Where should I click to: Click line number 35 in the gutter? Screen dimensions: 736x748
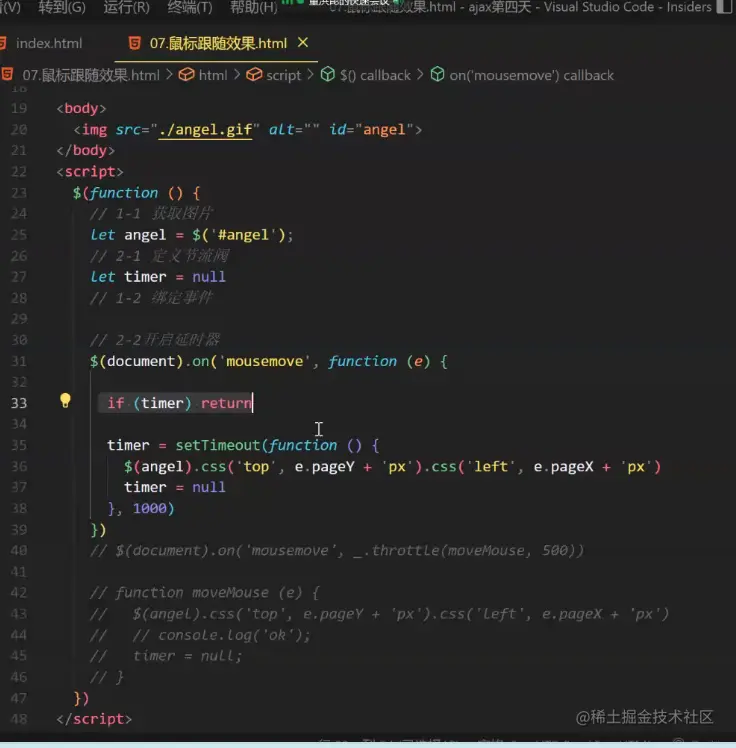click(x=19, y=445)
